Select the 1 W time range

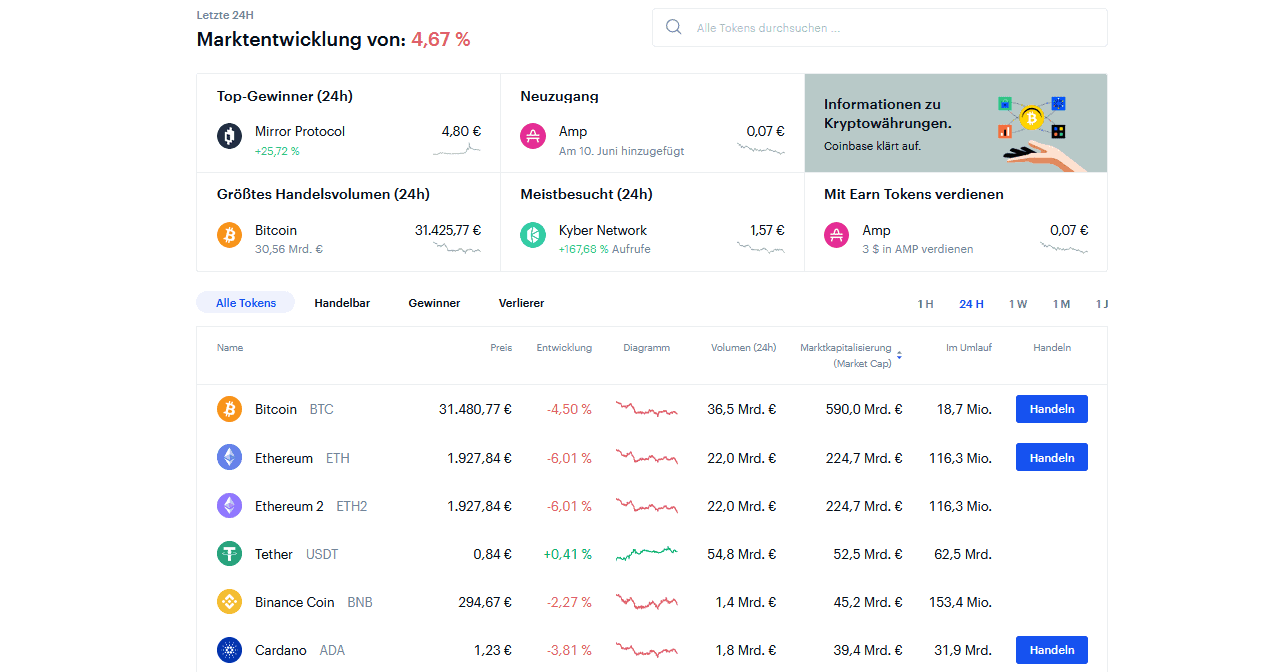pos(1018,304)
